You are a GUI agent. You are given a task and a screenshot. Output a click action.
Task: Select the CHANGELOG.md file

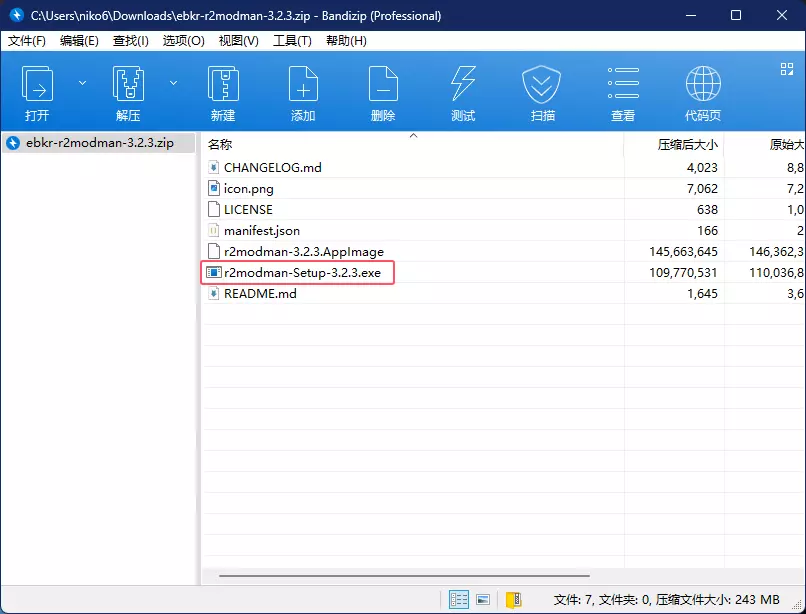click(272, 168)
